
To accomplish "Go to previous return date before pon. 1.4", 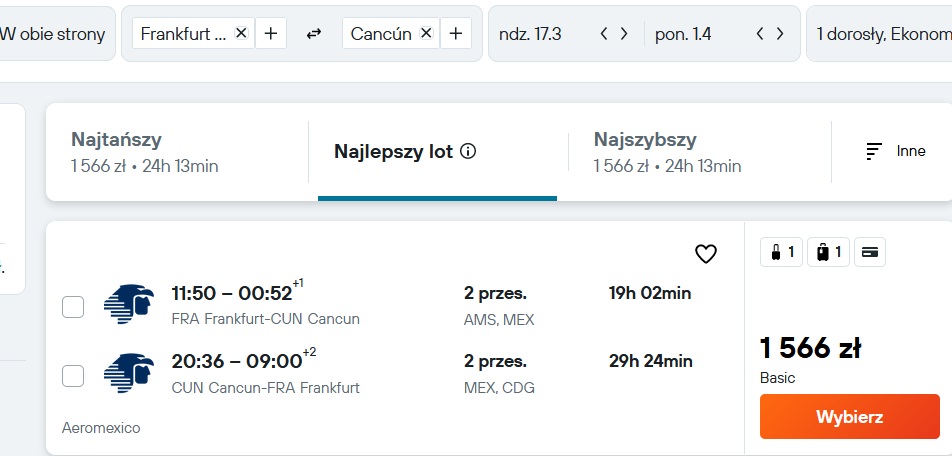I will point(760,34).
